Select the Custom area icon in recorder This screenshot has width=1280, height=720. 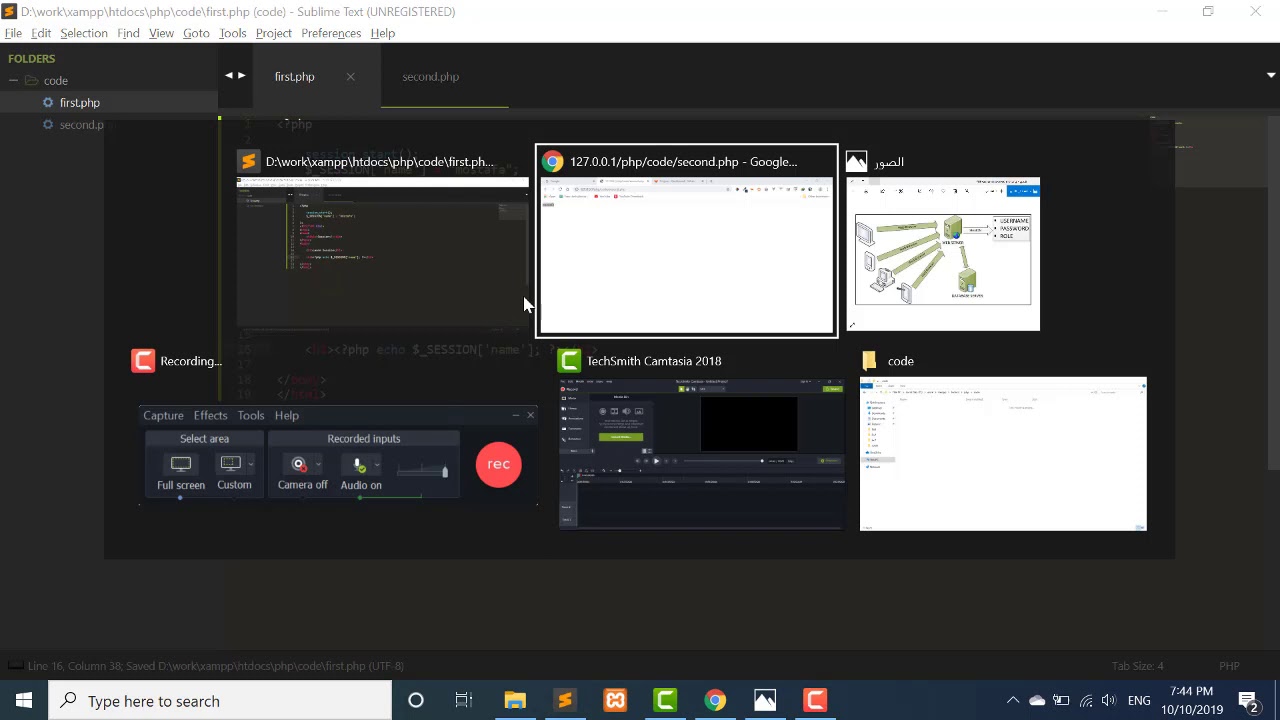point(231,463)
